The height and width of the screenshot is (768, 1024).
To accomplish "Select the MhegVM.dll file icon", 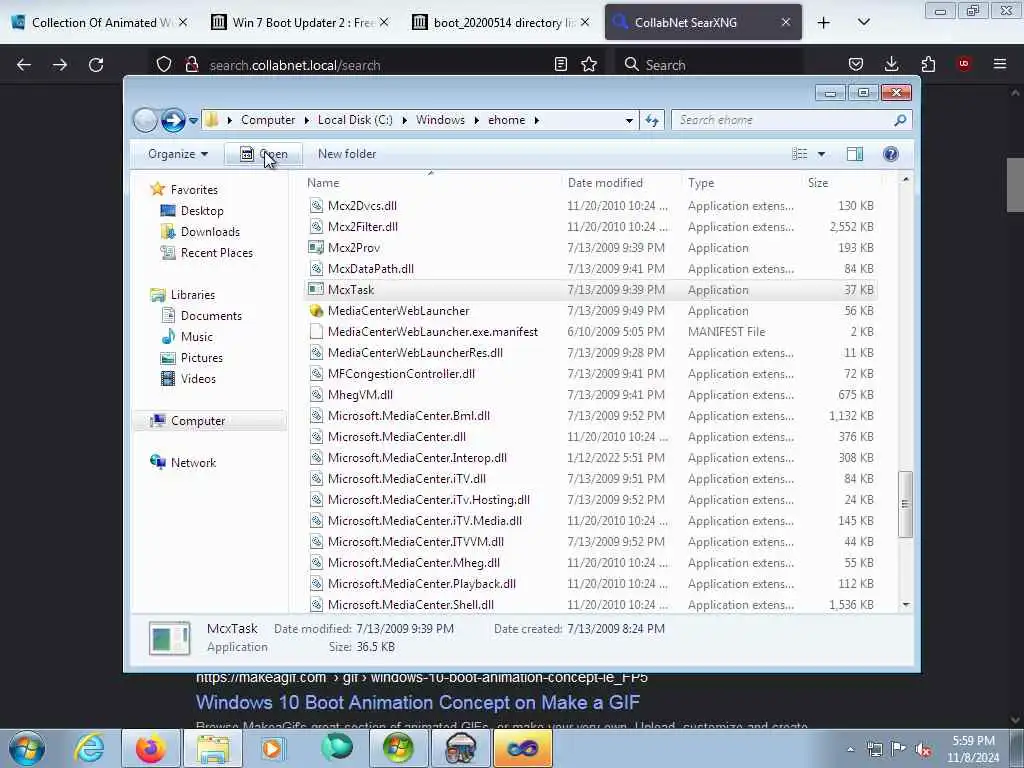I will [x=316, y=394].
